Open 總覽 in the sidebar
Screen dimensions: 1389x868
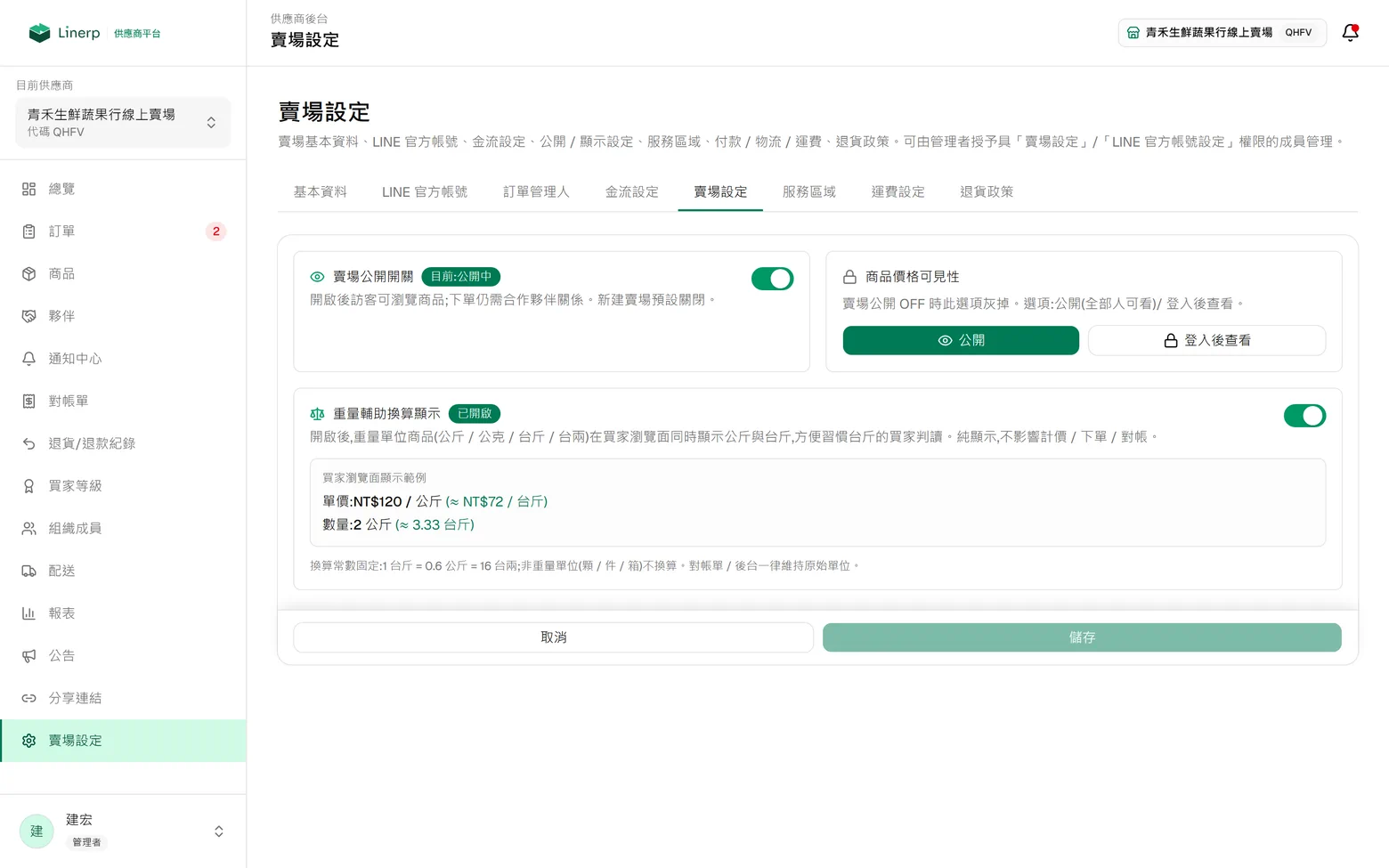pos(123,189)
